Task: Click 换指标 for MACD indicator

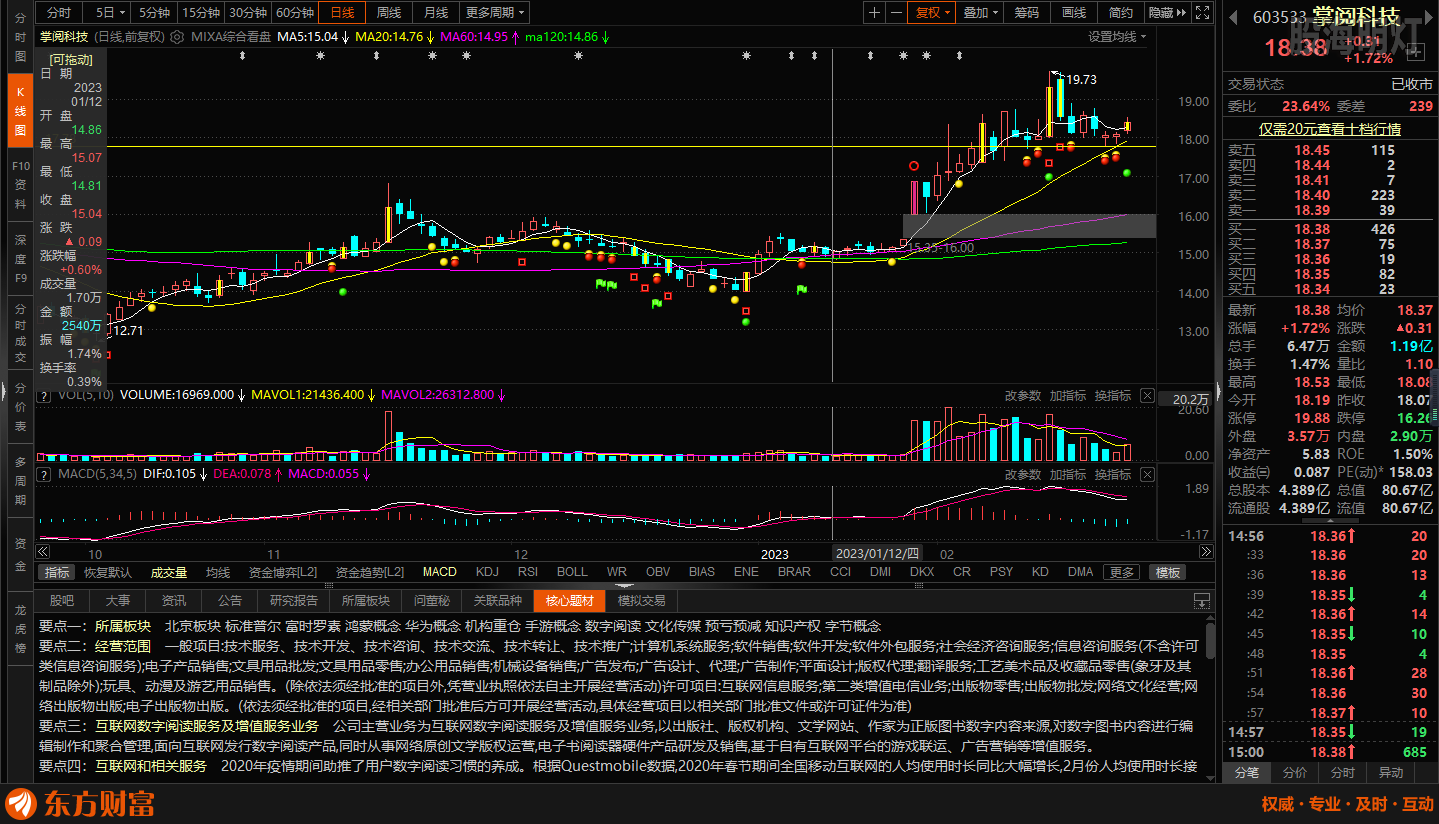Action: (1113, 475)
